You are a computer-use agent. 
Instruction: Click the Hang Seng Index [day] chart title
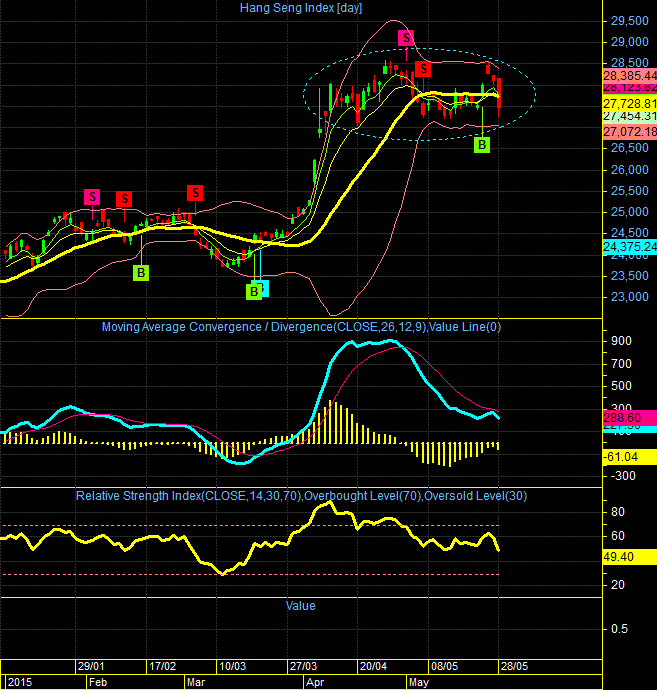pos(301,8)
